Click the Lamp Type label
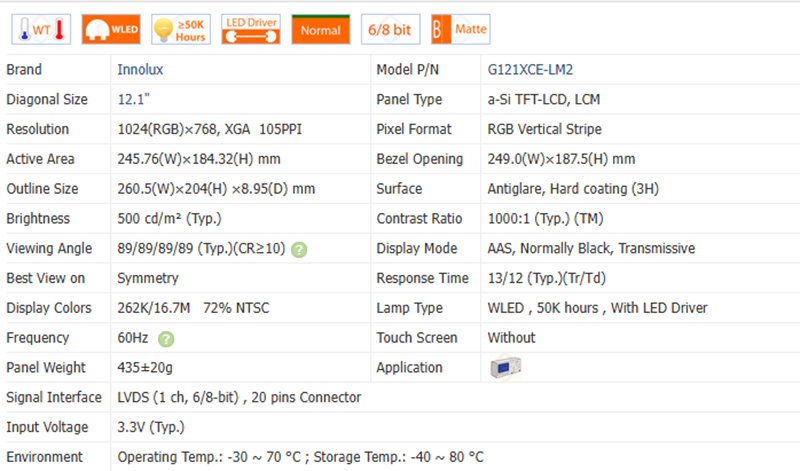The height and width of the screenshot is (471, 800). pyautogui.click(x=410, y=308)
